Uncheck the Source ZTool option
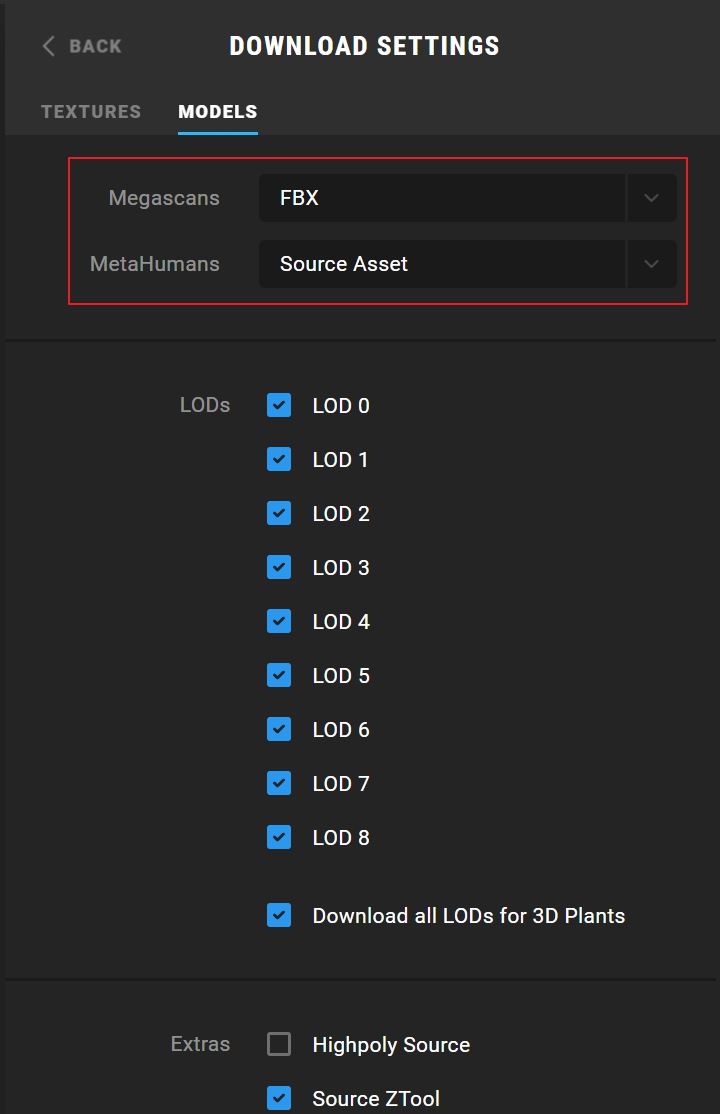The height and width of the screenshot is (1114, 720). click(279, 1098)
